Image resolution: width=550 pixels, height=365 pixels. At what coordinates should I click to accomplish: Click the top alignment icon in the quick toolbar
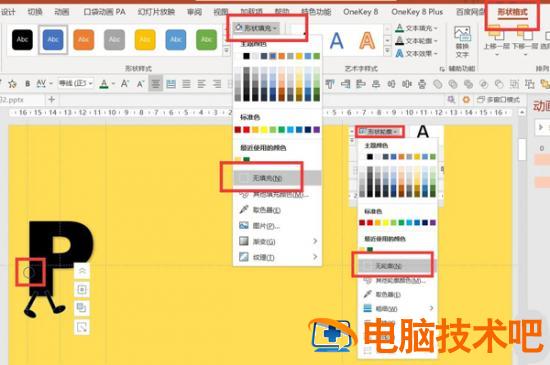coord(330,84)
